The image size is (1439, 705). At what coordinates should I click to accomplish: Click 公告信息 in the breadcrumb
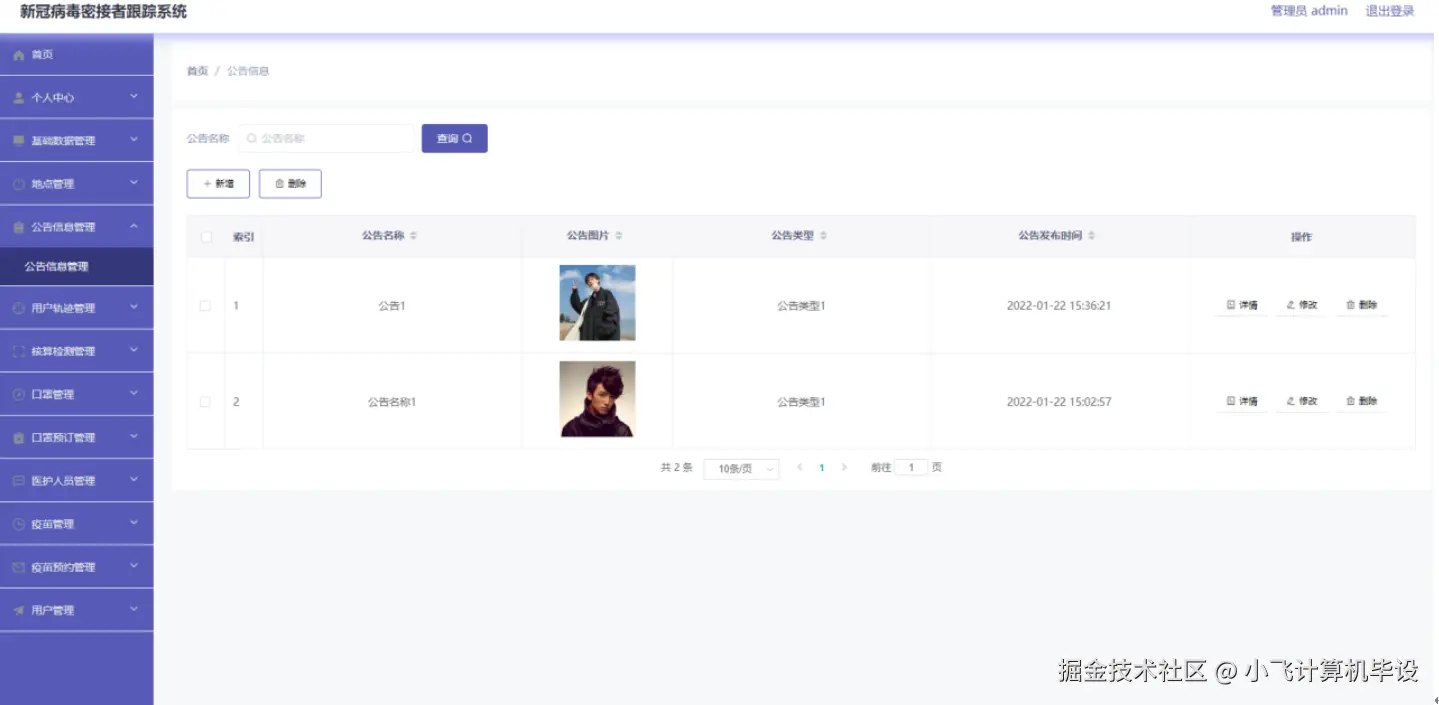point(248,71)
